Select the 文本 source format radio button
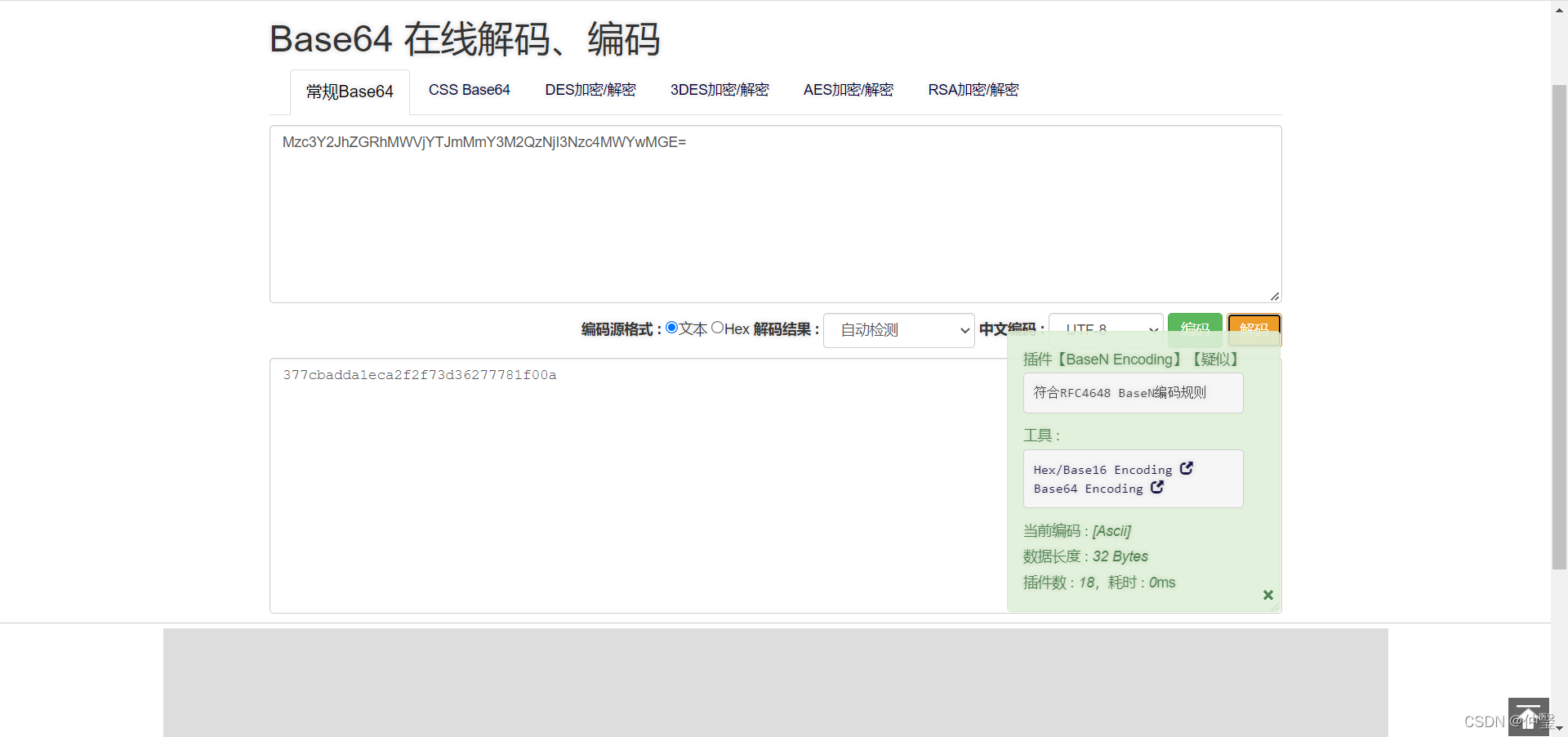Viewport: 1568px width, 737px height. click(x=671, y=327)
